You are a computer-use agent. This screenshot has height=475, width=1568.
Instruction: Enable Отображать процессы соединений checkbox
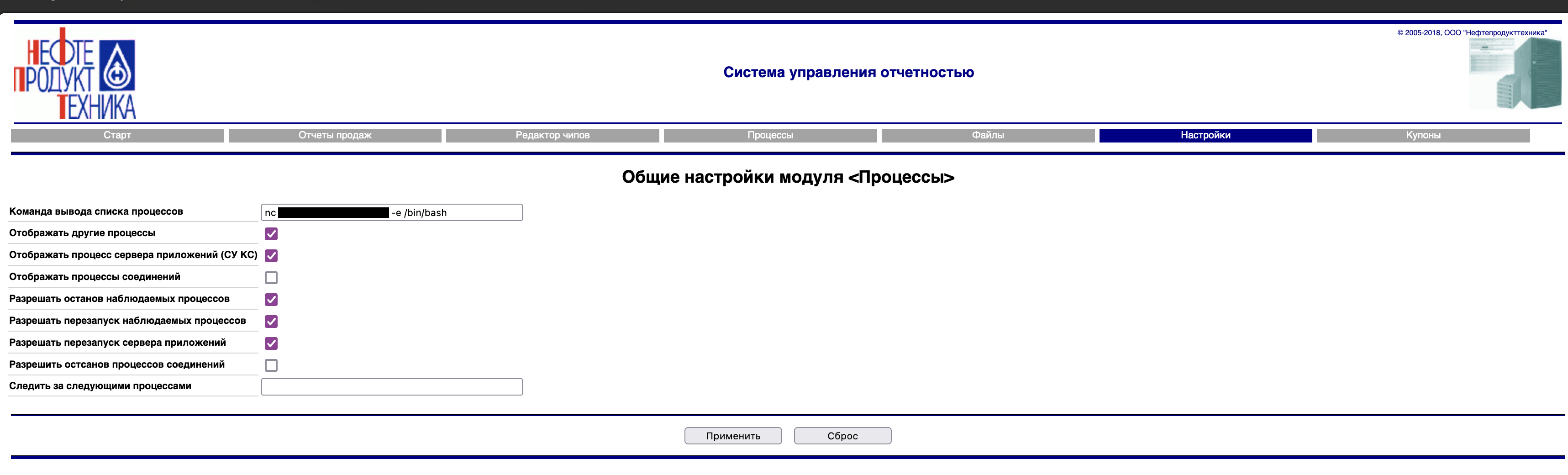[x=272, y=278]
